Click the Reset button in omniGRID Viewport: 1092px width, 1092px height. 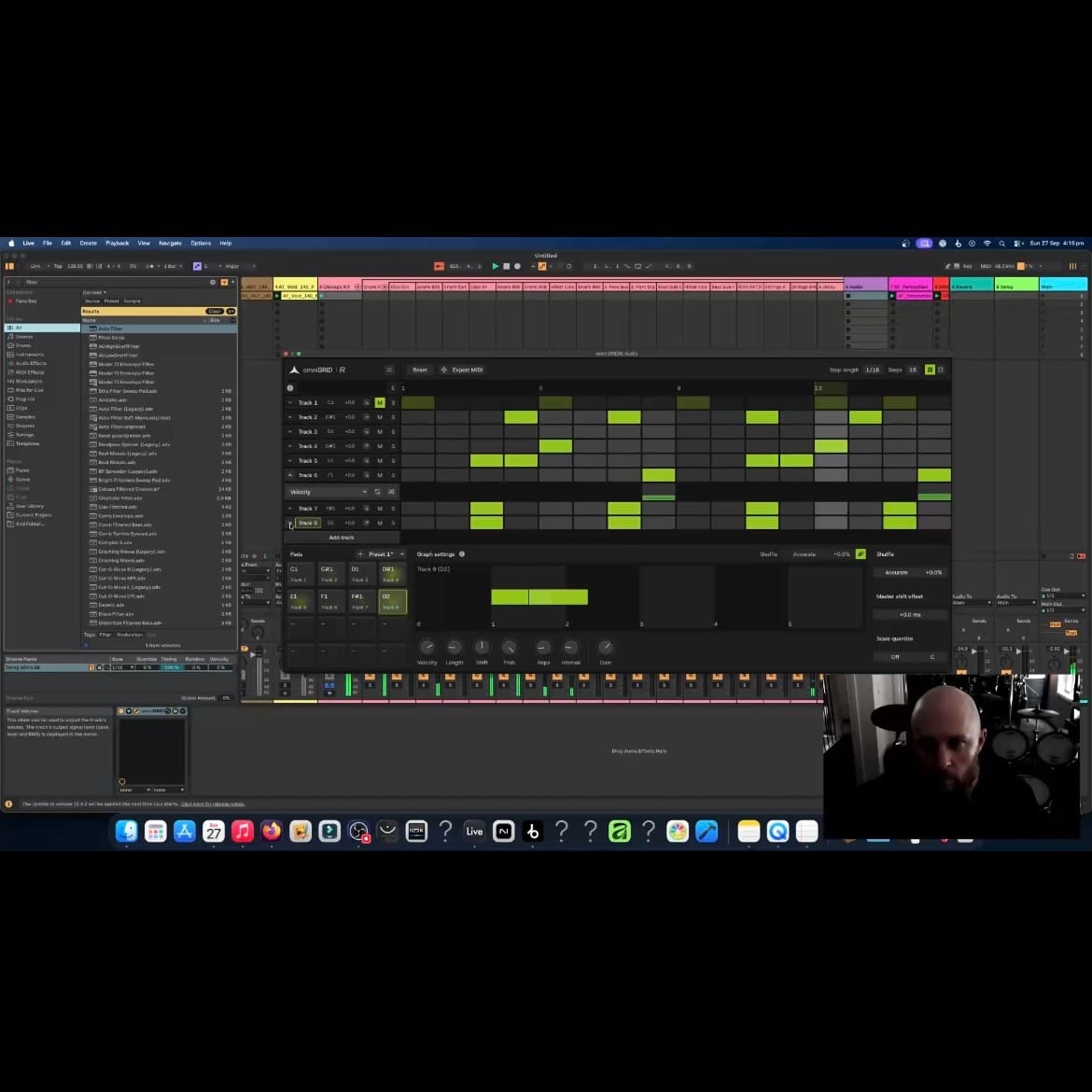pos(420,370)
